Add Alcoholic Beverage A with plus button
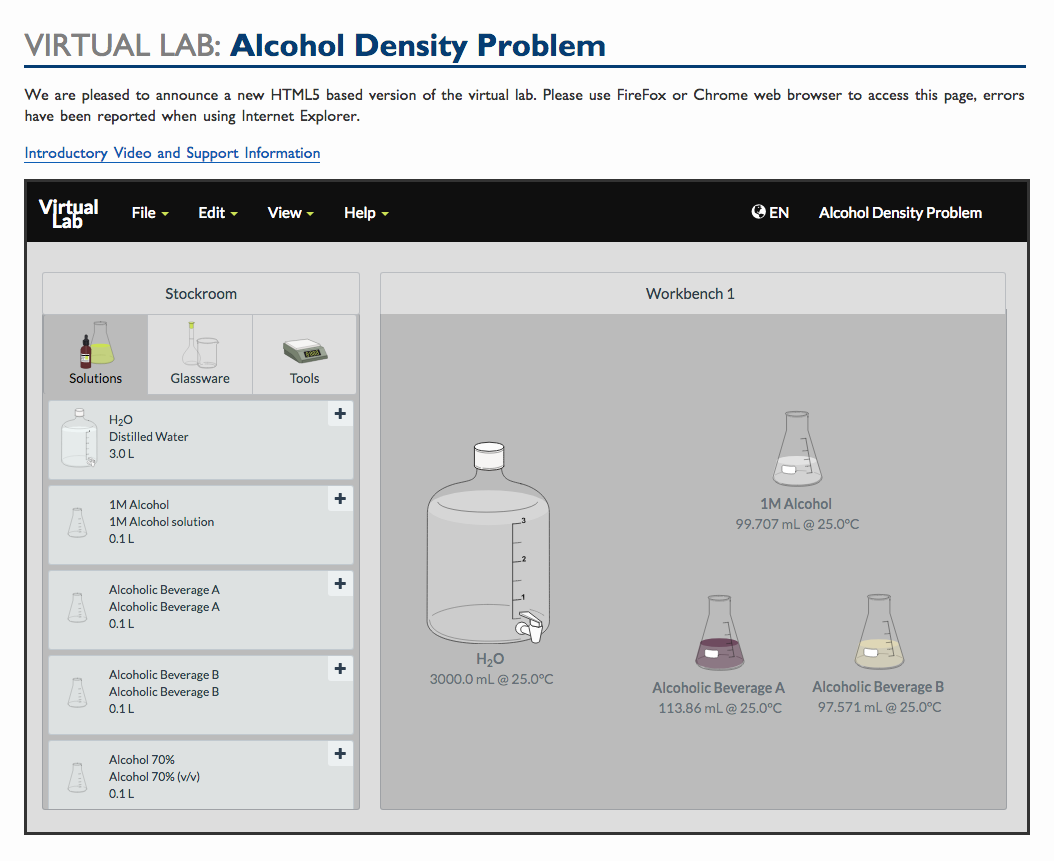Screen dimensions: 1054x861 (339, 583)
